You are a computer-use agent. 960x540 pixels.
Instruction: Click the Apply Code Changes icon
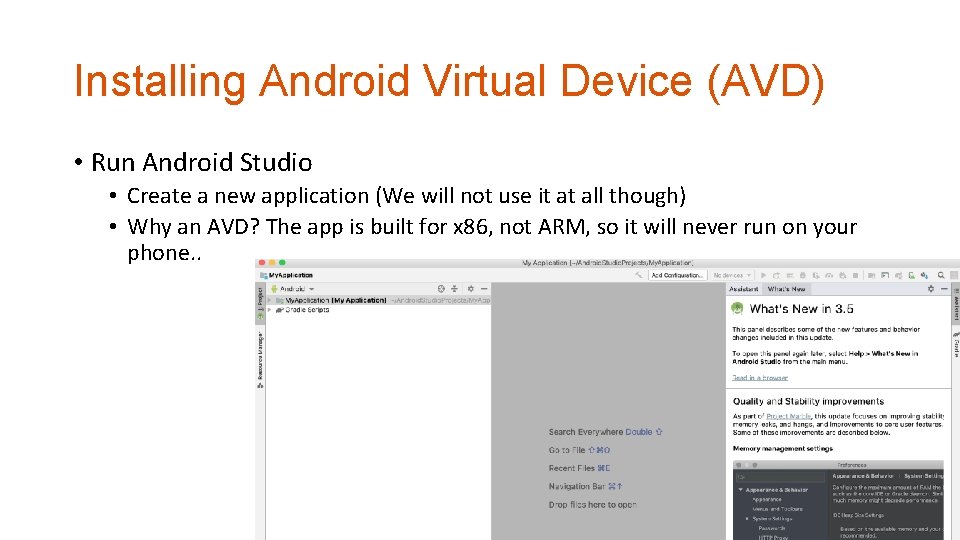790,276
